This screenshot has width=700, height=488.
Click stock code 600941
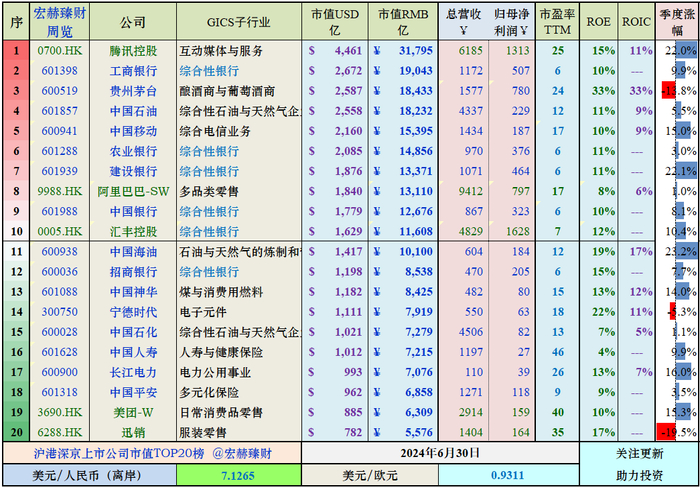59,131
